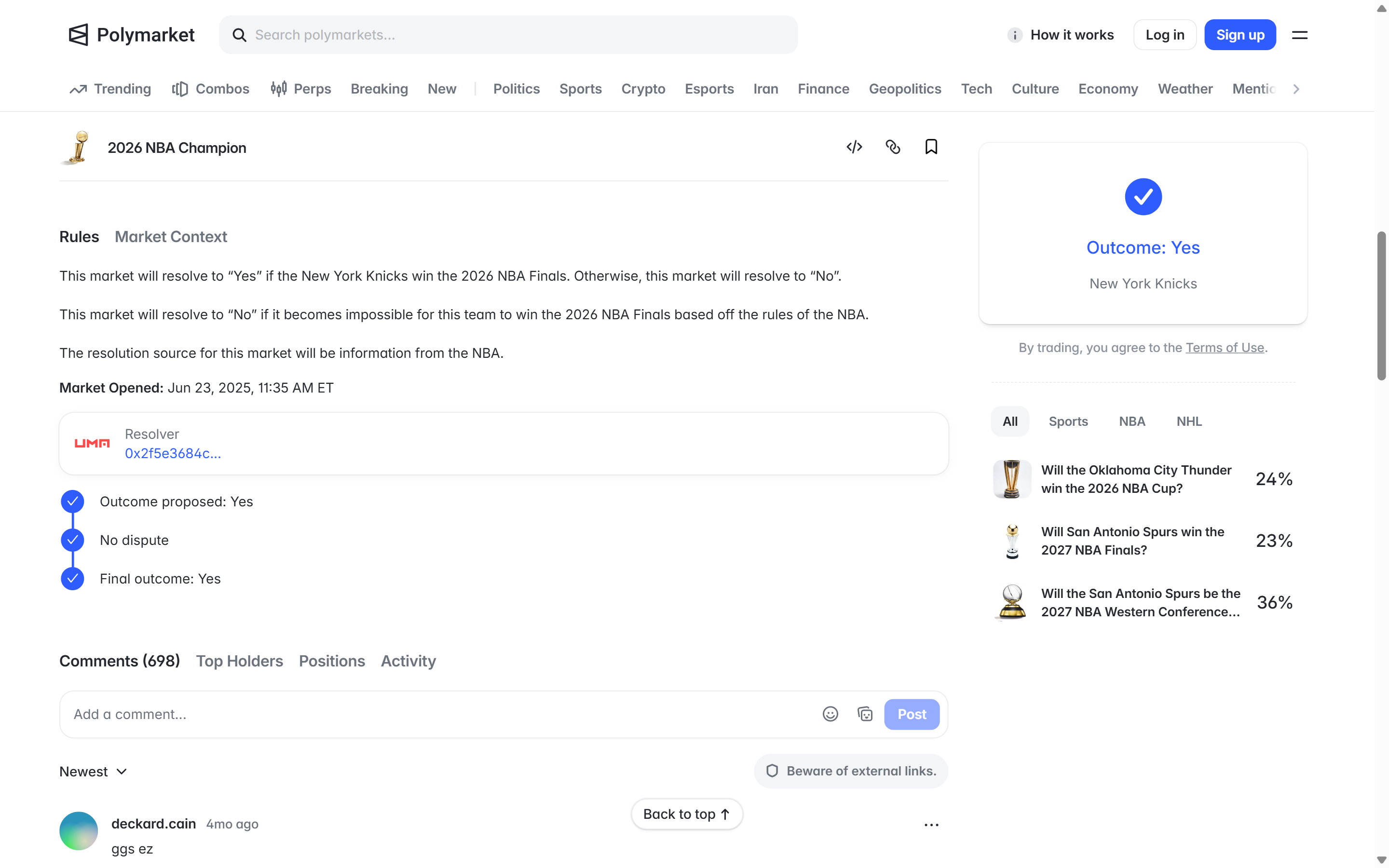Copy the market link icon
The image size is (1389, 868).
click(893, 147)
